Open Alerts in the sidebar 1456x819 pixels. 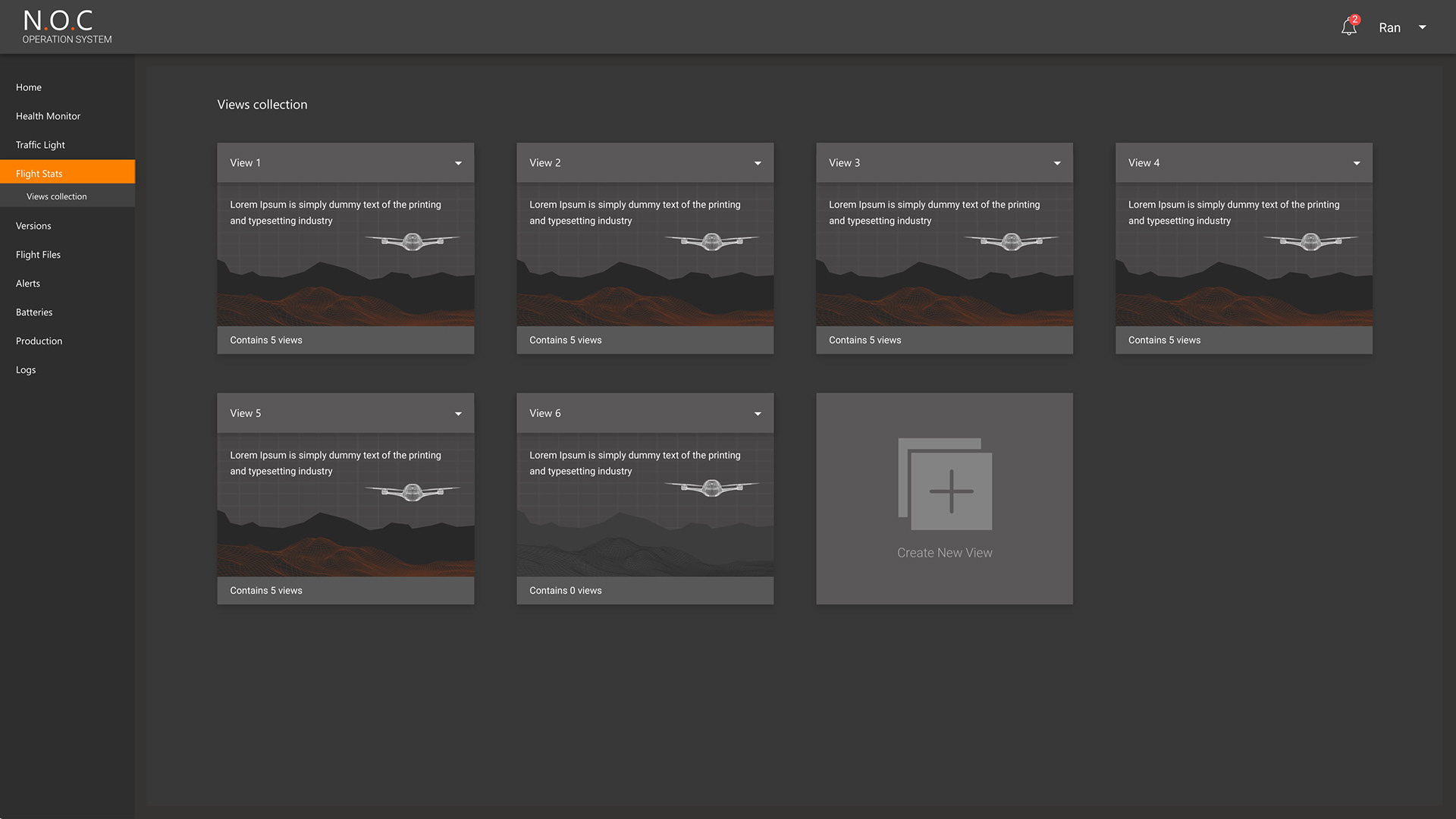coord(28,284)
